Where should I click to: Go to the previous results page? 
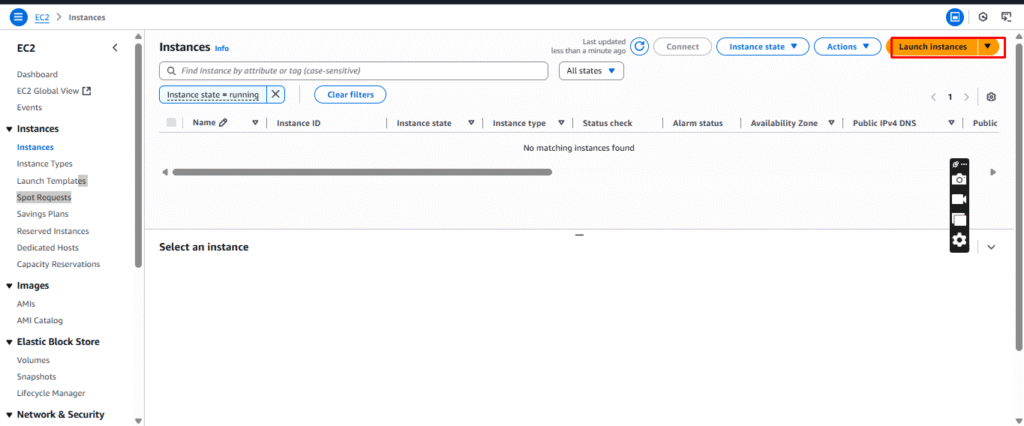pos(933,97)
